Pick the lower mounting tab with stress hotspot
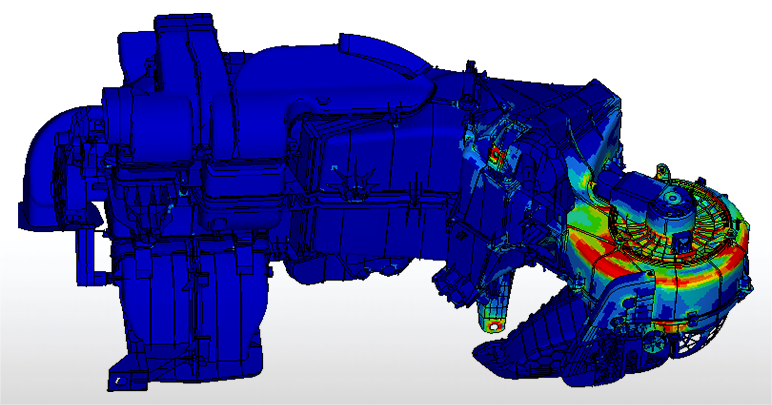This screenshot has width=772, height=405. (x=492, y=319)
